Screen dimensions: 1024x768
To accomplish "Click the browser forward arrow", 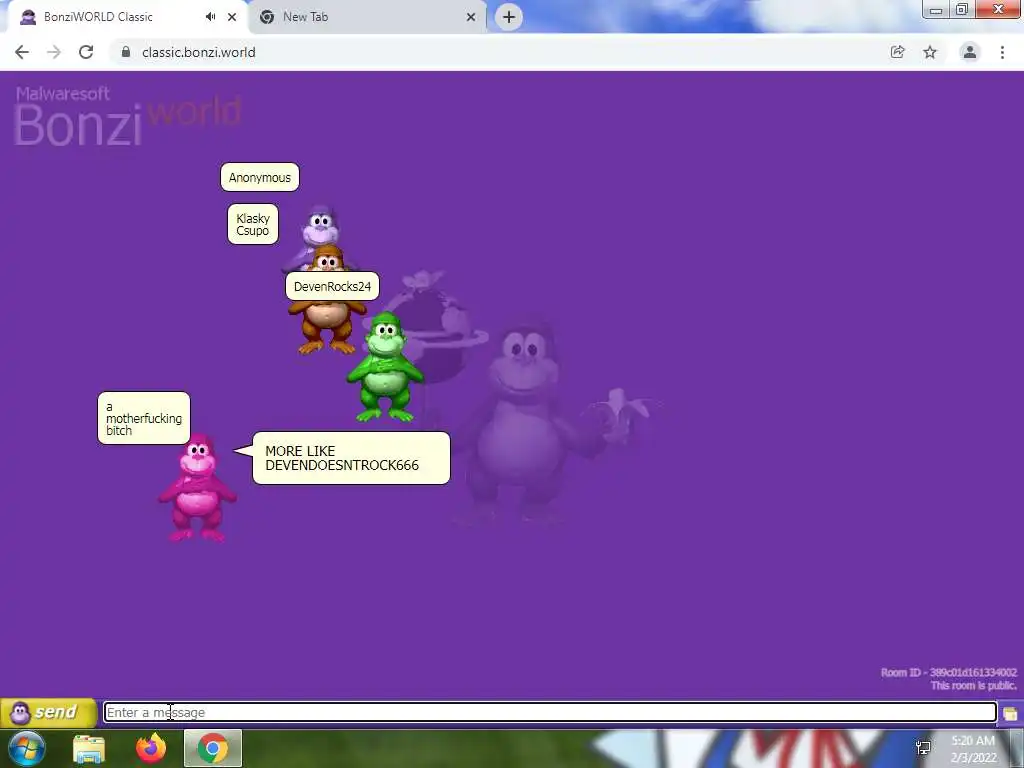I will tap(54, 52).
